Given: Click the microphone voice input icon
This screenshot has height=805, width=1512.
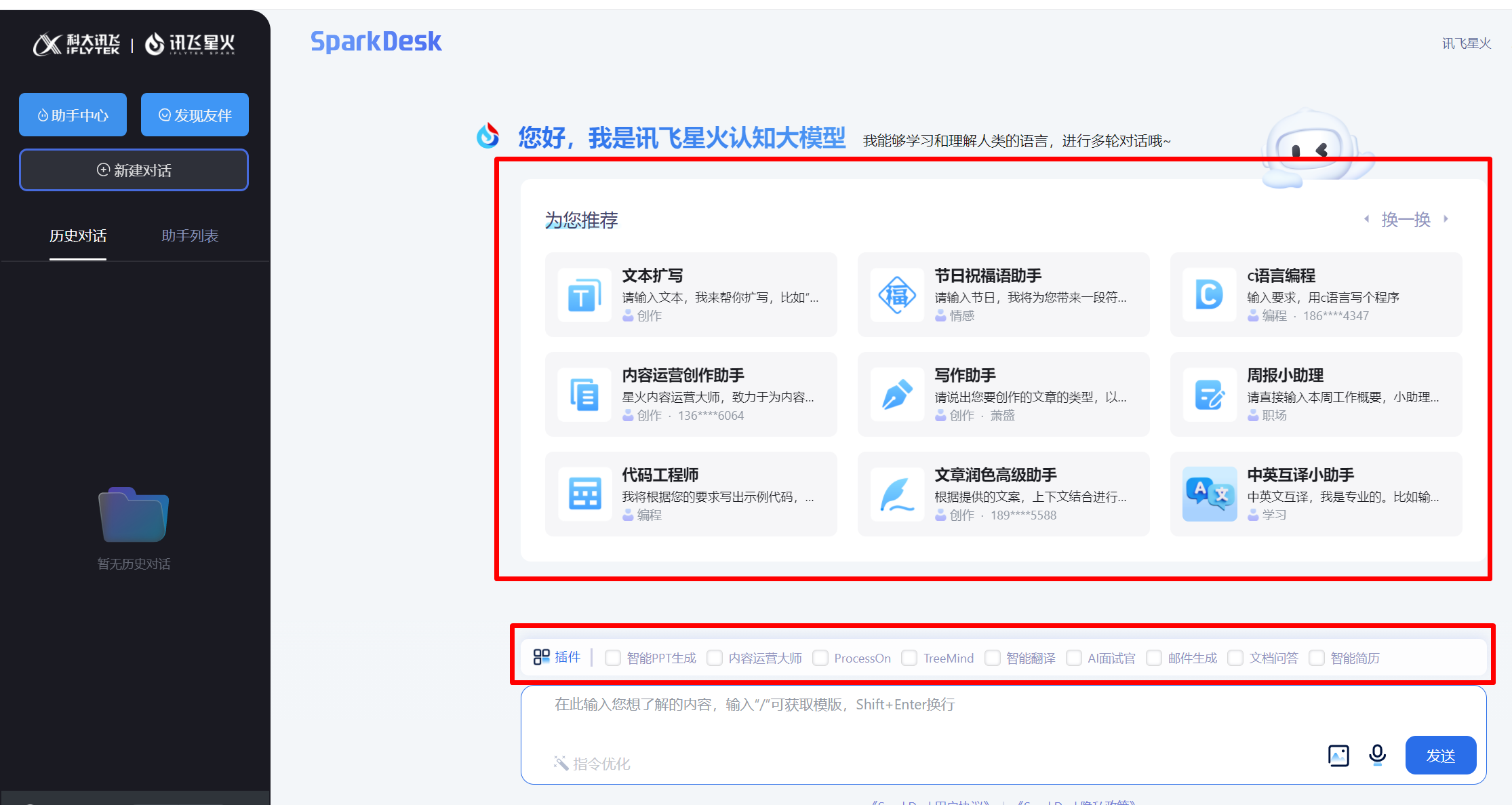Looking at the screenshot, I should pyautogui.click(x=1377, y=755).
